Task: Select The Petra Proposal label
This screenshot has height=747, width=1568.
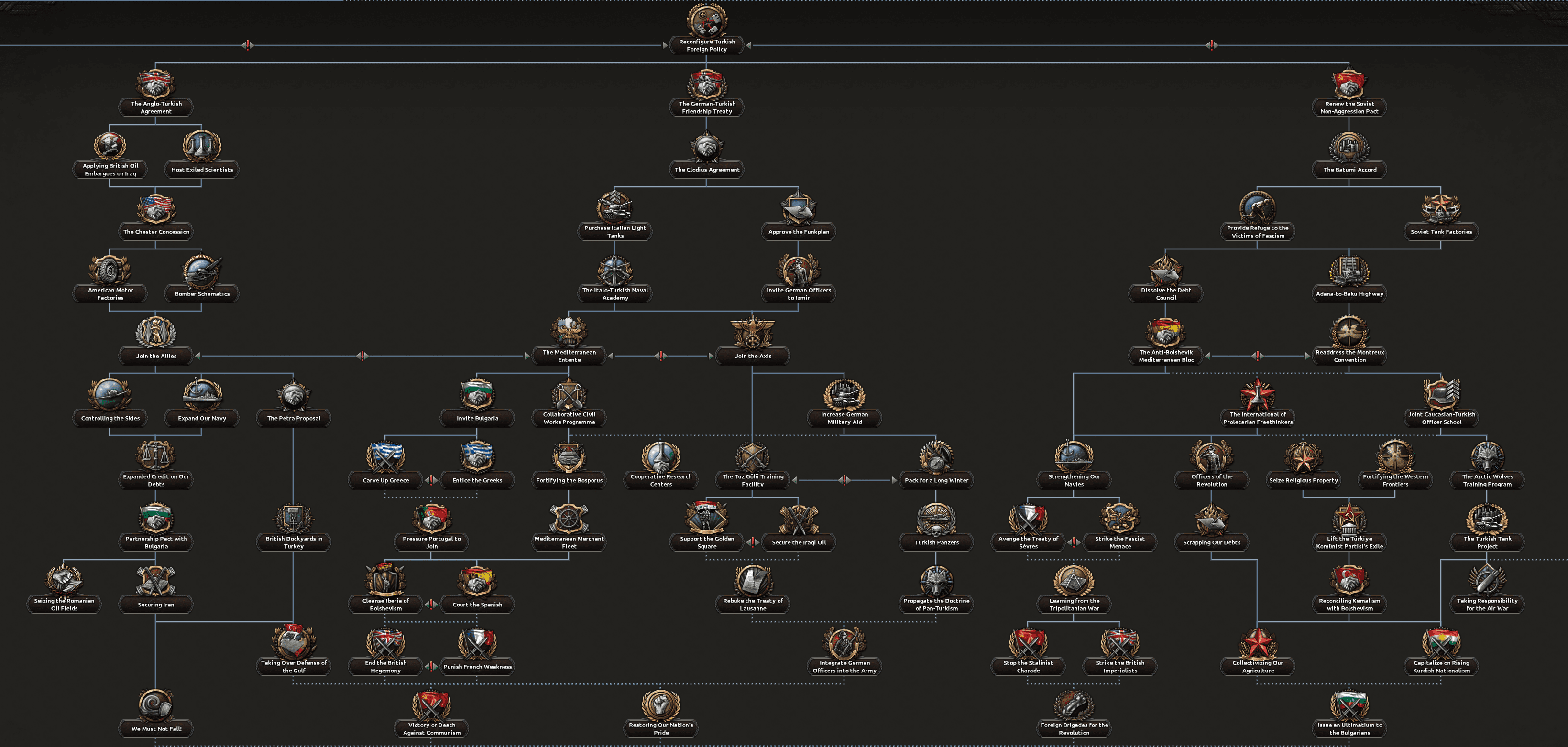Action: click(x=294, y=418)
